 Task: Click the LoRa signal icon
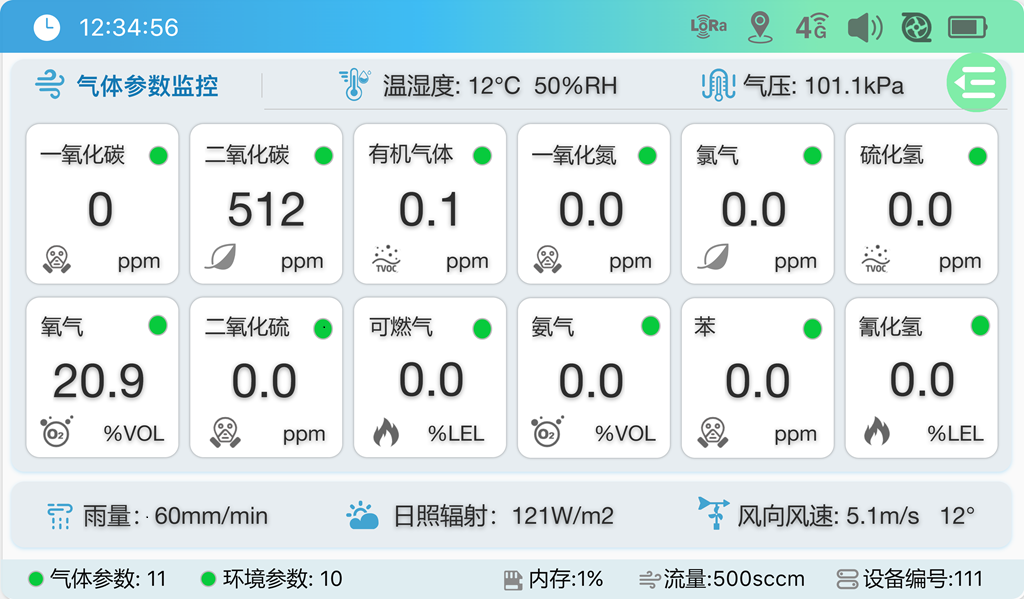pos(707,27)
